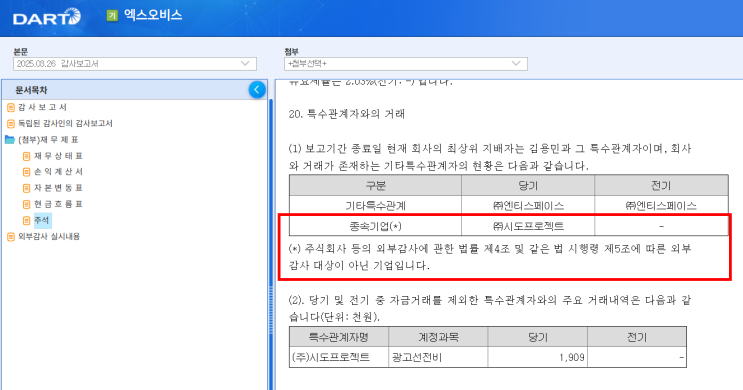Click the (주)시도프로젝트 cell in second table
743x390 pixels.
pyautogui.click(x=339, y=357)
